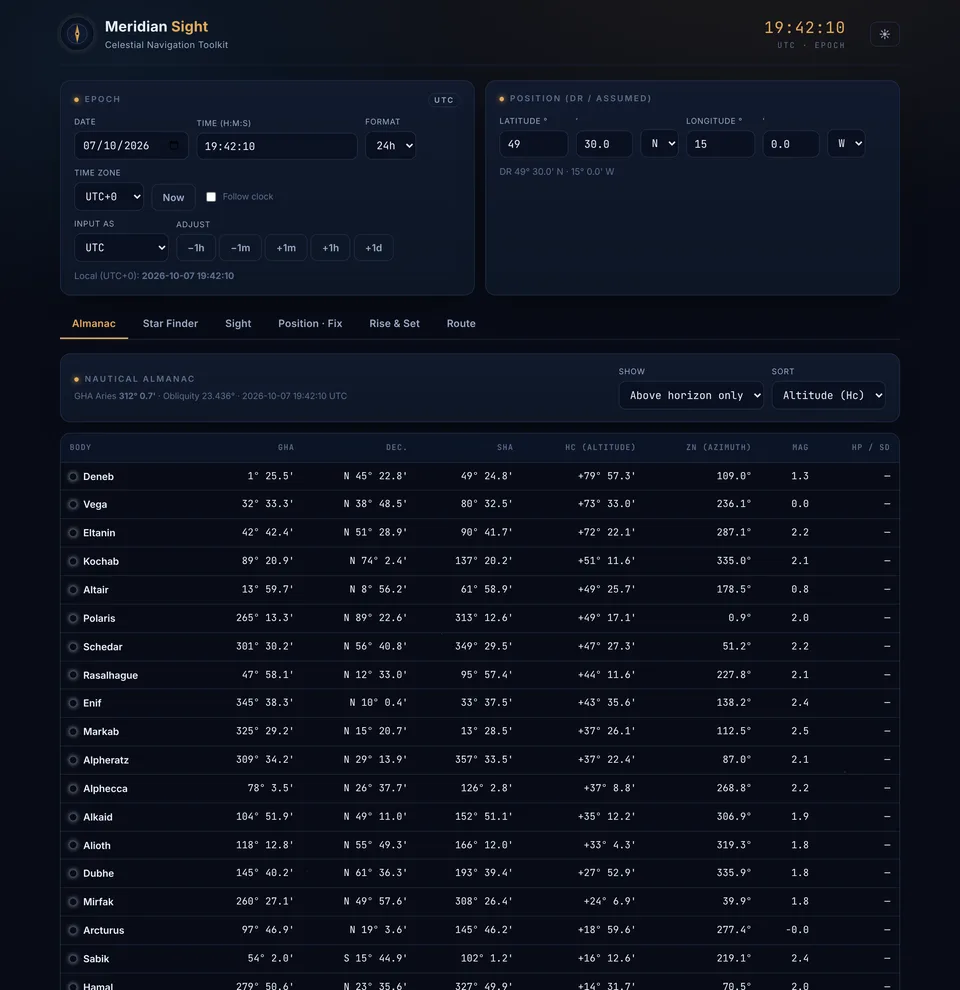Click the −1m adjust button
The image size is (960, 990).
pyautogui.click(x=240, y=248)
